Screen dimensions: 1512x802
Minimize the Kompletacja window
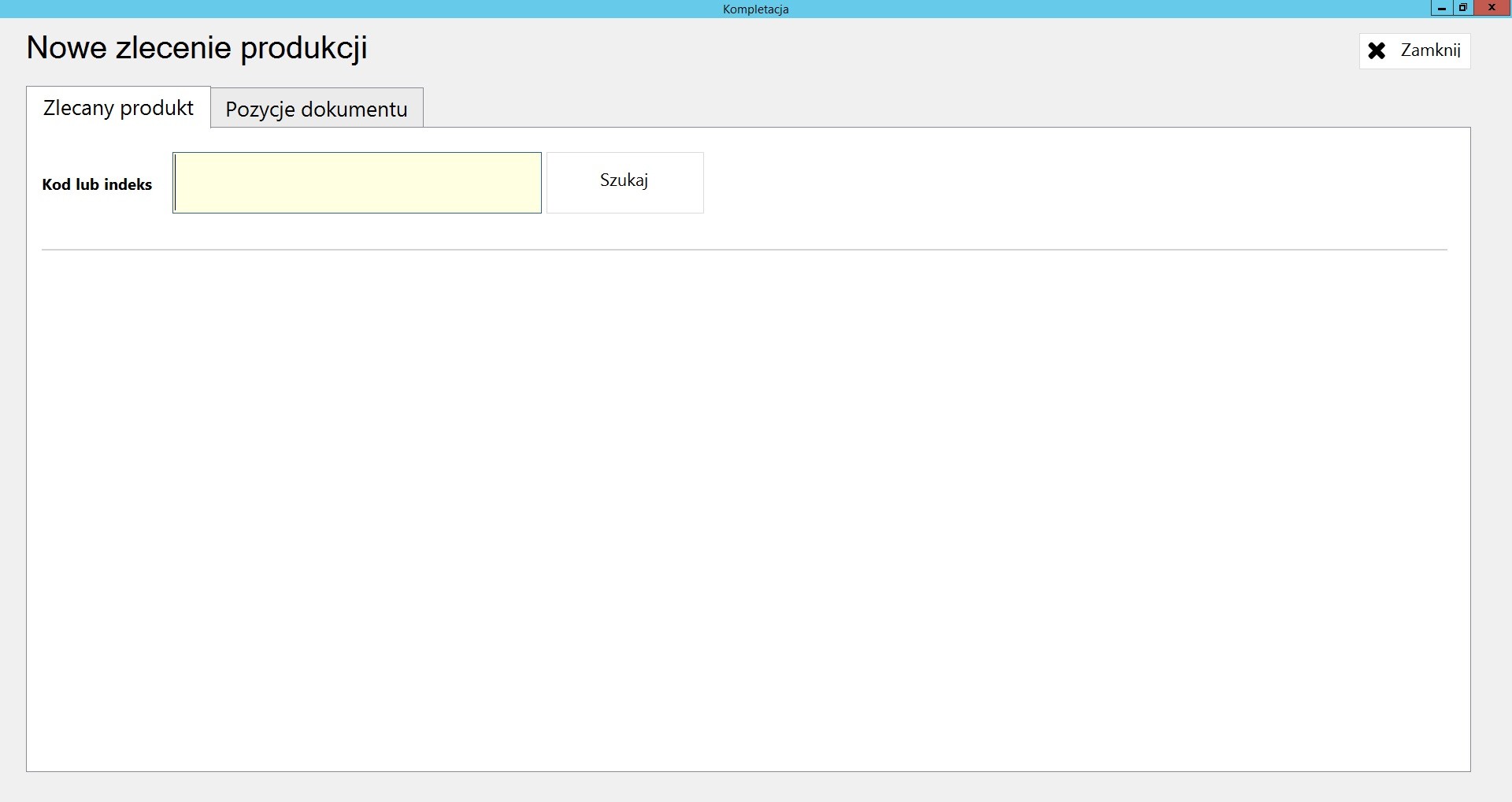tap(1442, 8)
